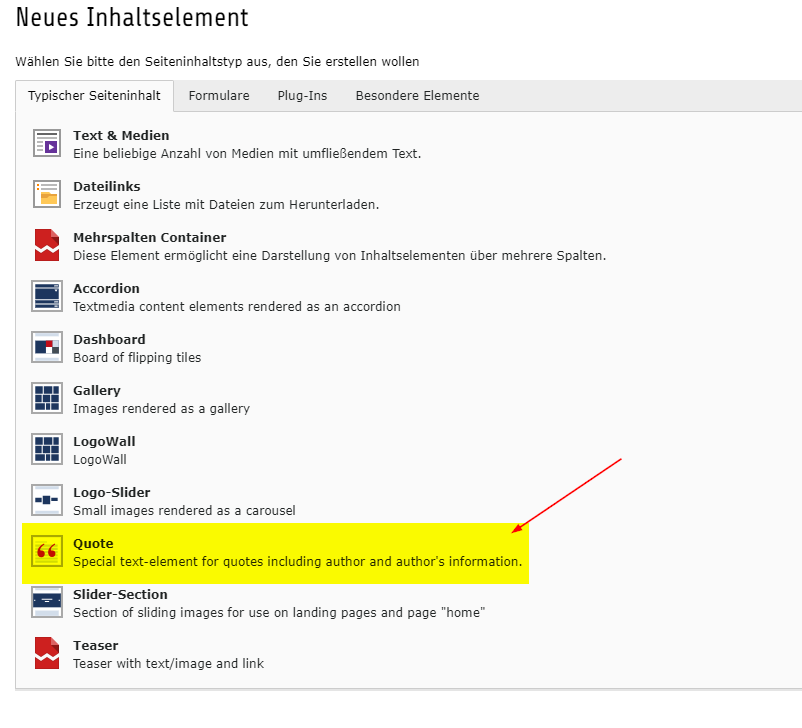
Task: Pick the Logo-Slider carousel icon
Action: 47,501
